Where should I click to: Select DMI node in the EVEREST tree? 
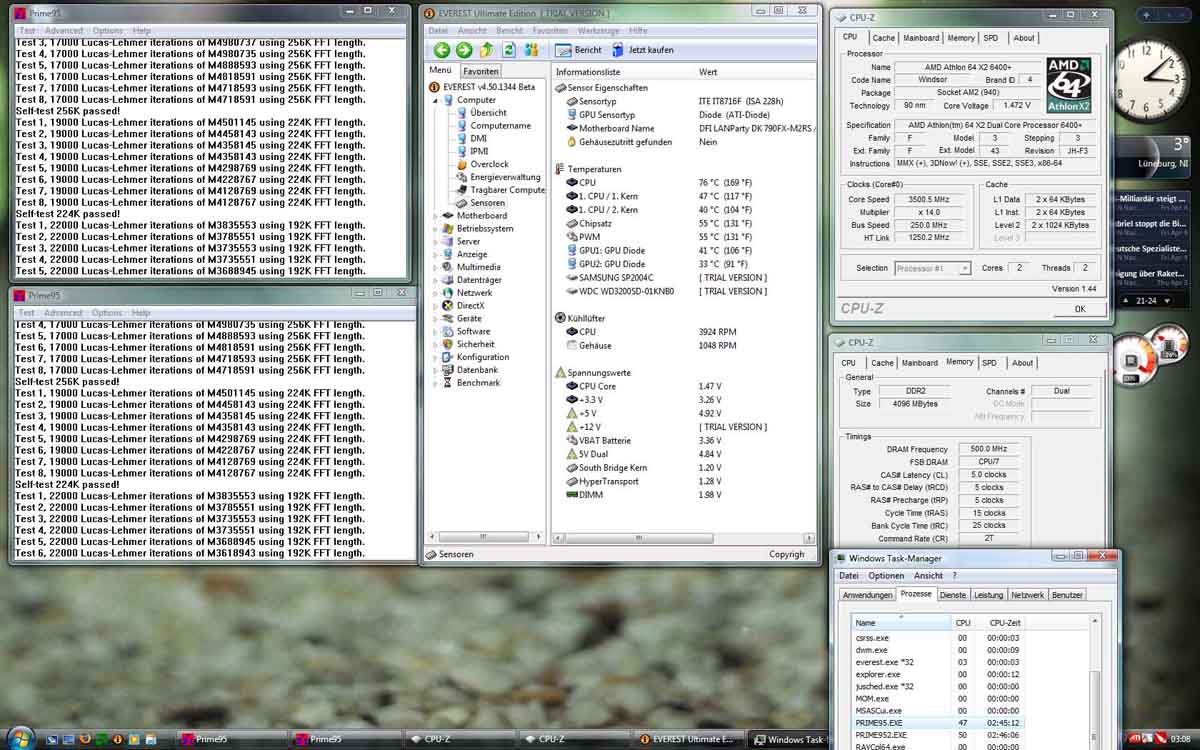click(478, 139)
